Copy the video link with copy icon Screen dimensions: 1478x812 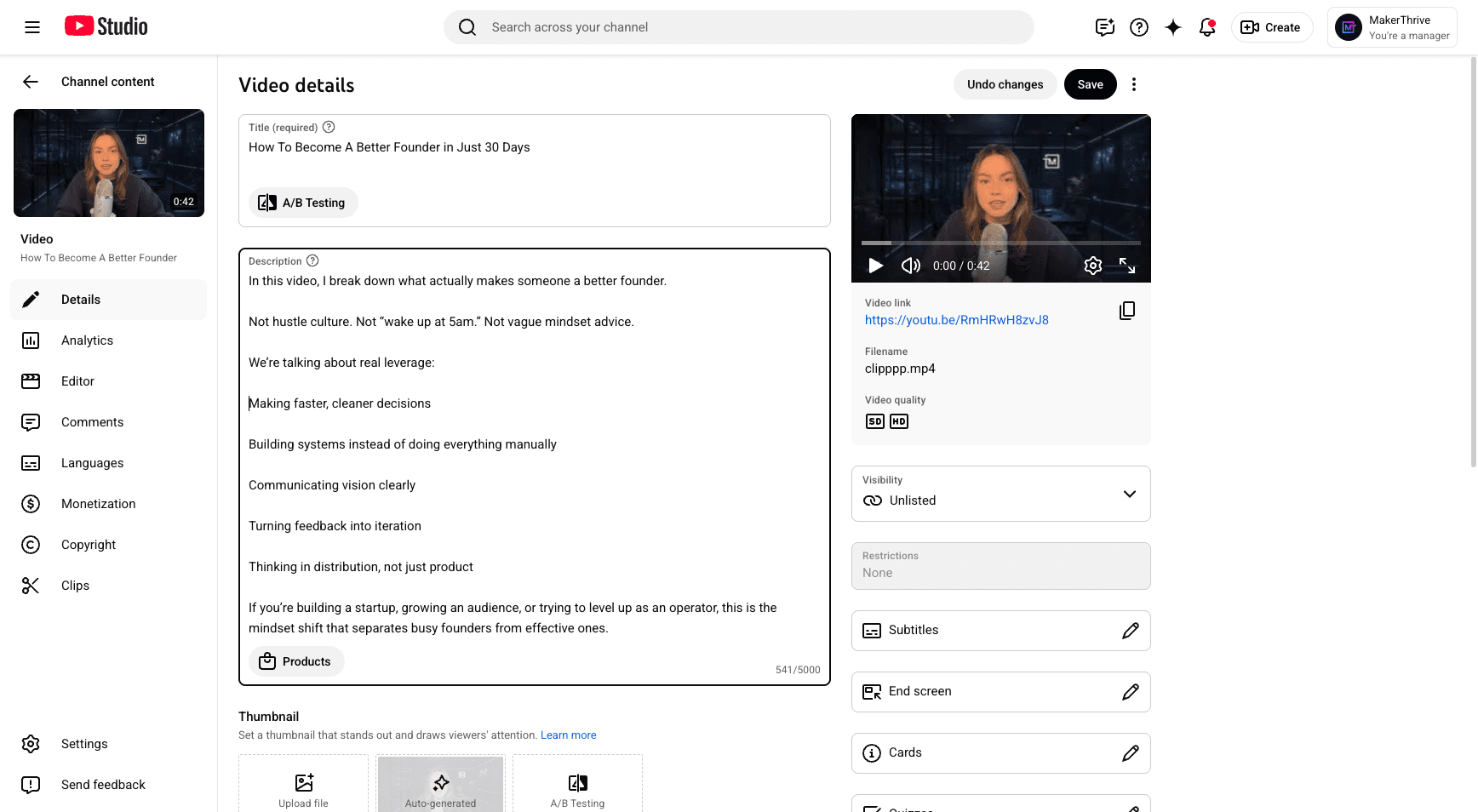point(1127,311)
